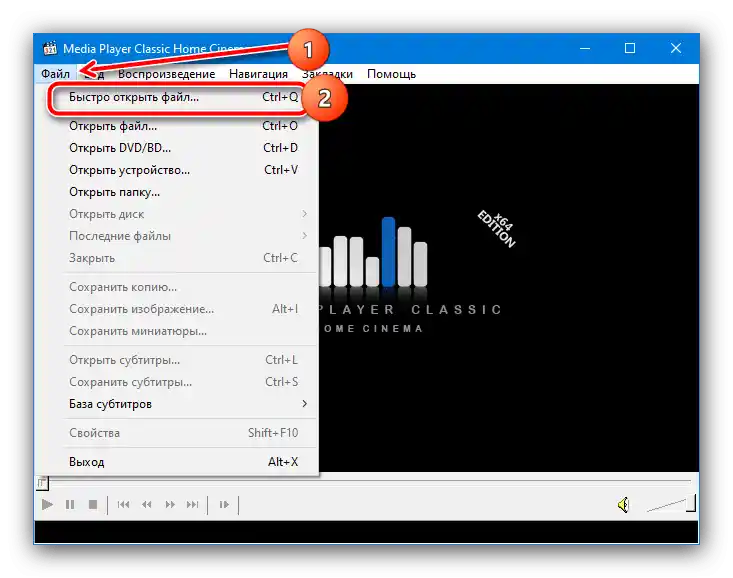This screenshot has width=733, height=578.
Task: Mute audio with the speaker icon
Action: coord(624,505)
